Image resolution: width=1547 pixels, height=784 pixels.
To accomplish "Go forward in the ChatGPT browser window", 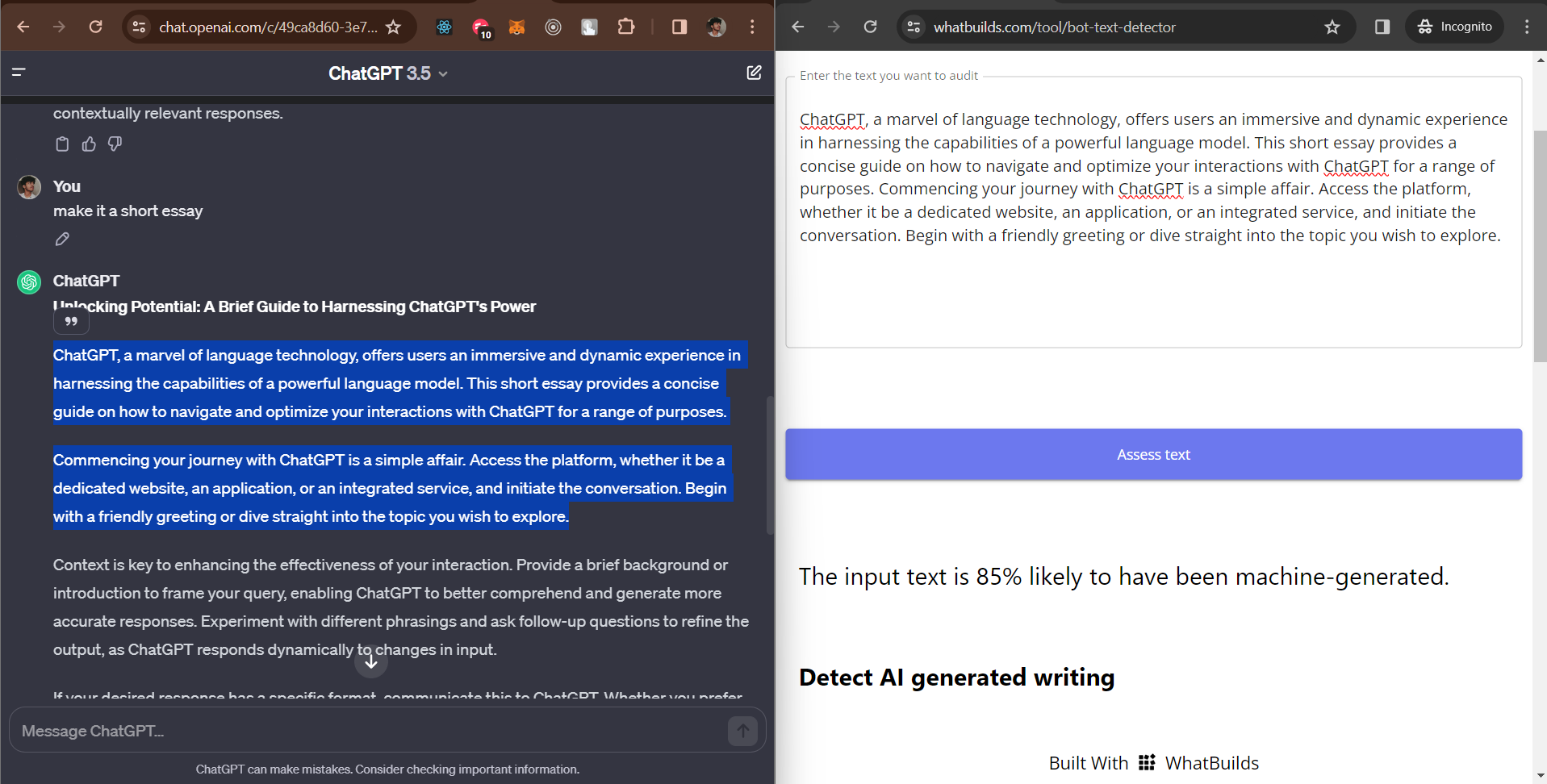I will 59,27.
